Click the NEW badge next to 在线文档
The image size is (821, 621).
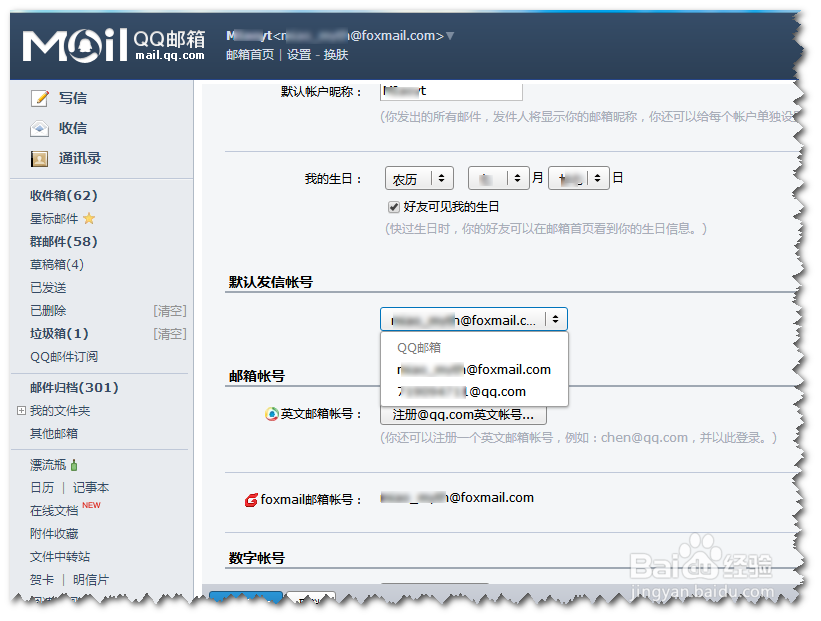pos(91,505)
